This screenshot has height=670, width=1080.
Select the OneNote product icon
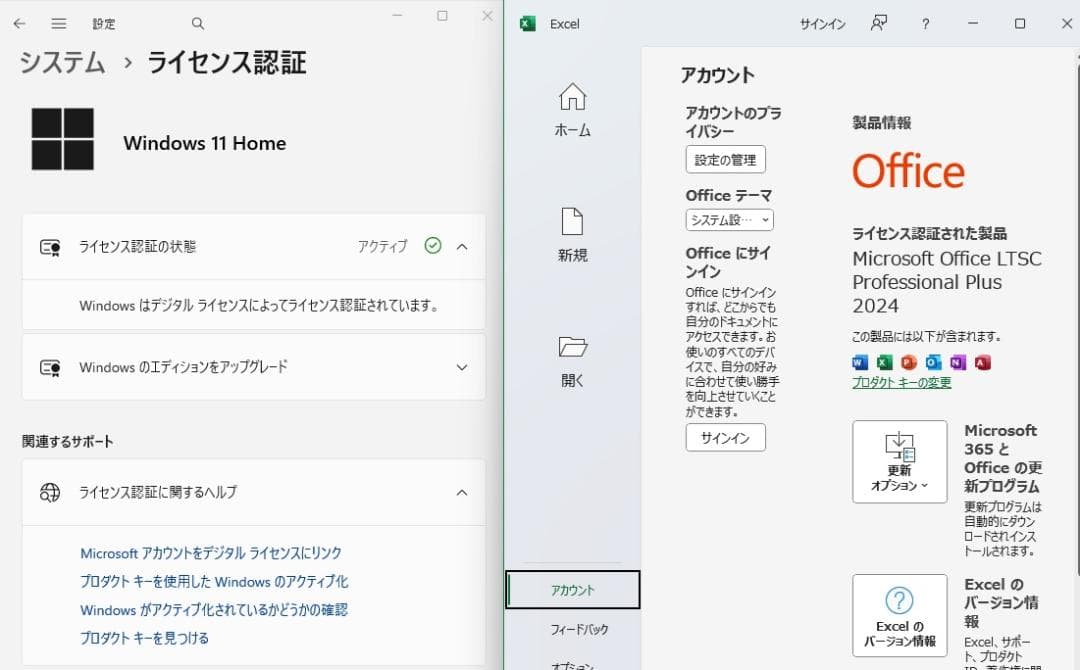(958, 362)
